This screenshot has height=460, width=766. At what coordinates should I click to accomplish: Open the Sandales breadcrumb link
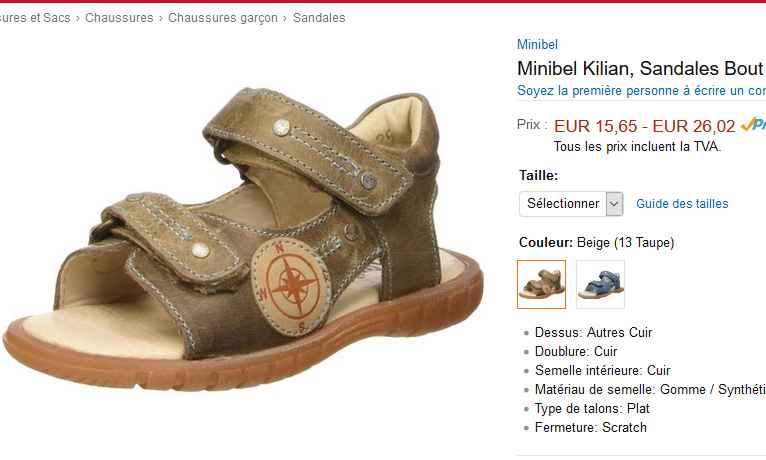(x=319, y=18)
